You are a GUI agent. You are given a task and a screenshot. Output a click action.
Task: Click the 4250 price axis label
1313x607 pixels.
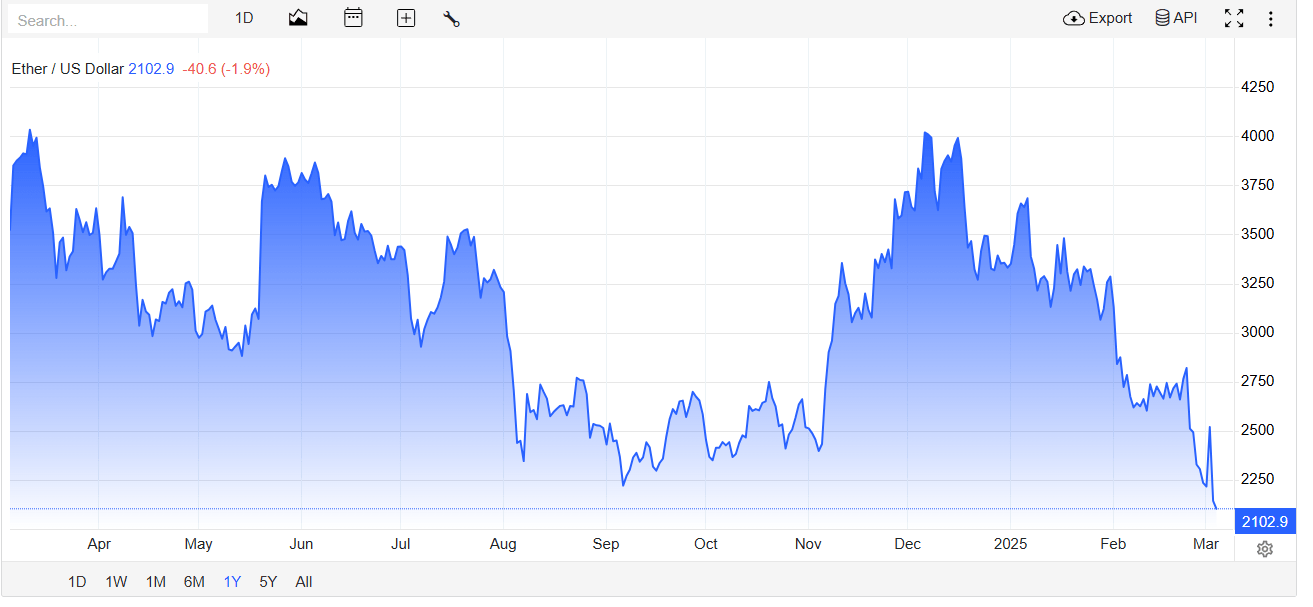[x=1258, y=87]
